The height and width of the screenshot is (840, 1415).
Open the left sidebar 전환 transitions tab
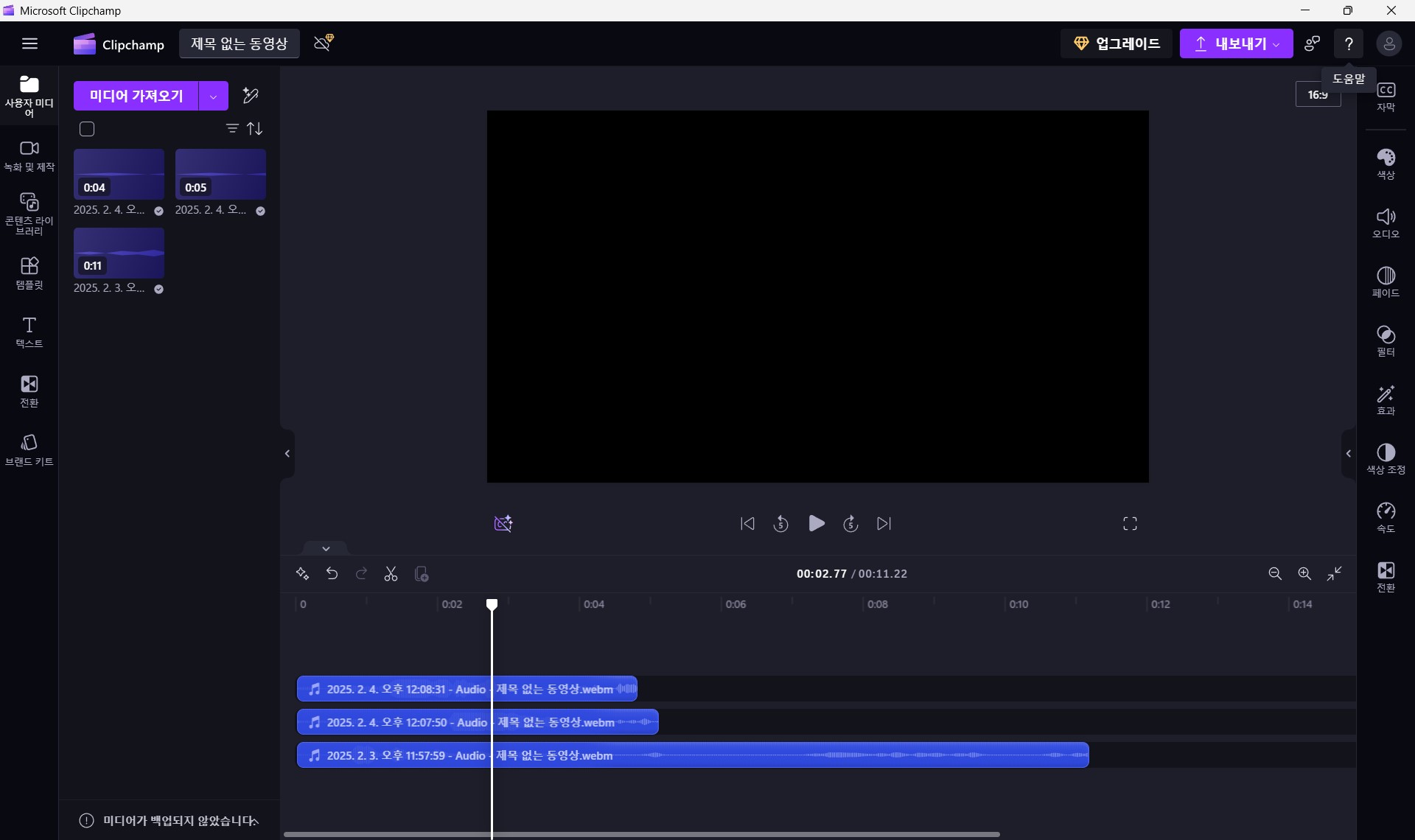click(29, 391)
